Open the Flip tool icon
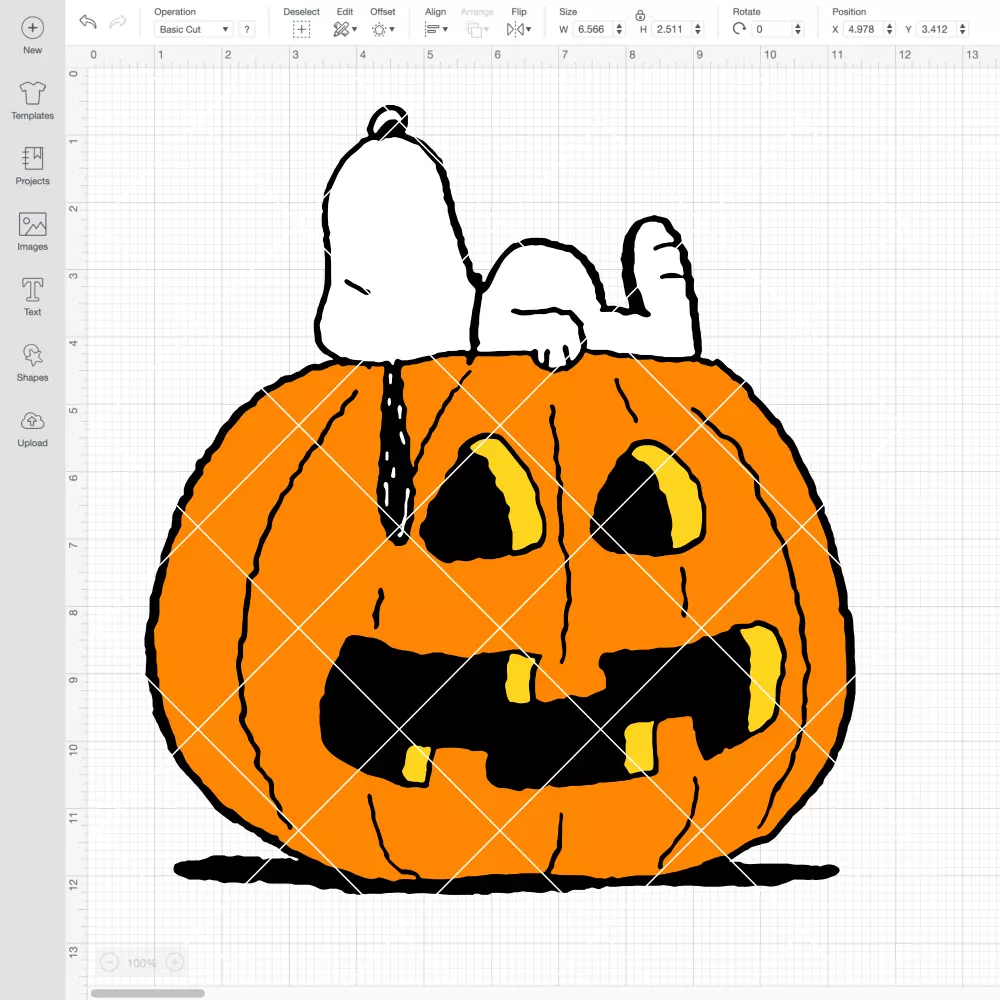Image resolution: width=1000 pixels, height=1000 pixels. (515, 29)
